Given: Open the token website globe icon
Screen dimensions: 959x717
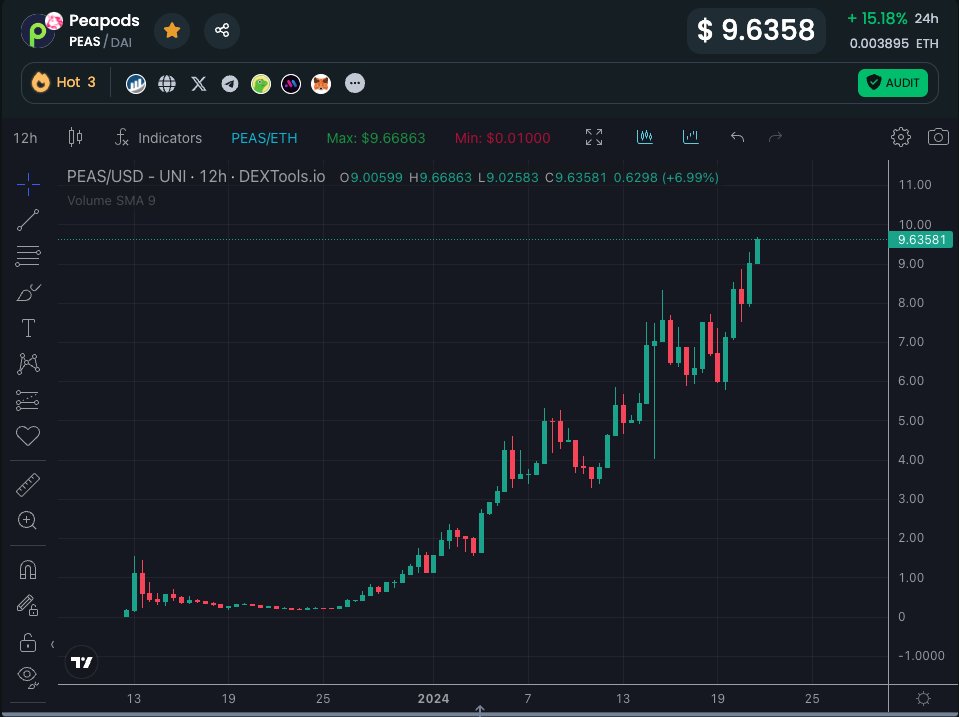Looking at the screenshot, I should point(167,83).
